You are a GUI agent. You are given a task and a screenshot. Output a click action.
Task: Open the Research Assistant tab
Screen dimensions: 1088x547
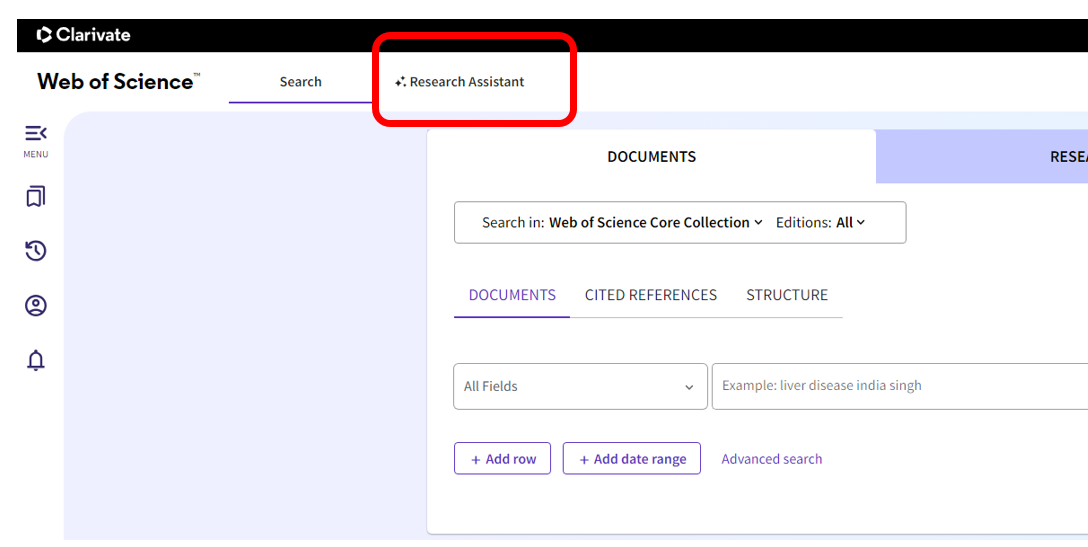coord(459,81)
